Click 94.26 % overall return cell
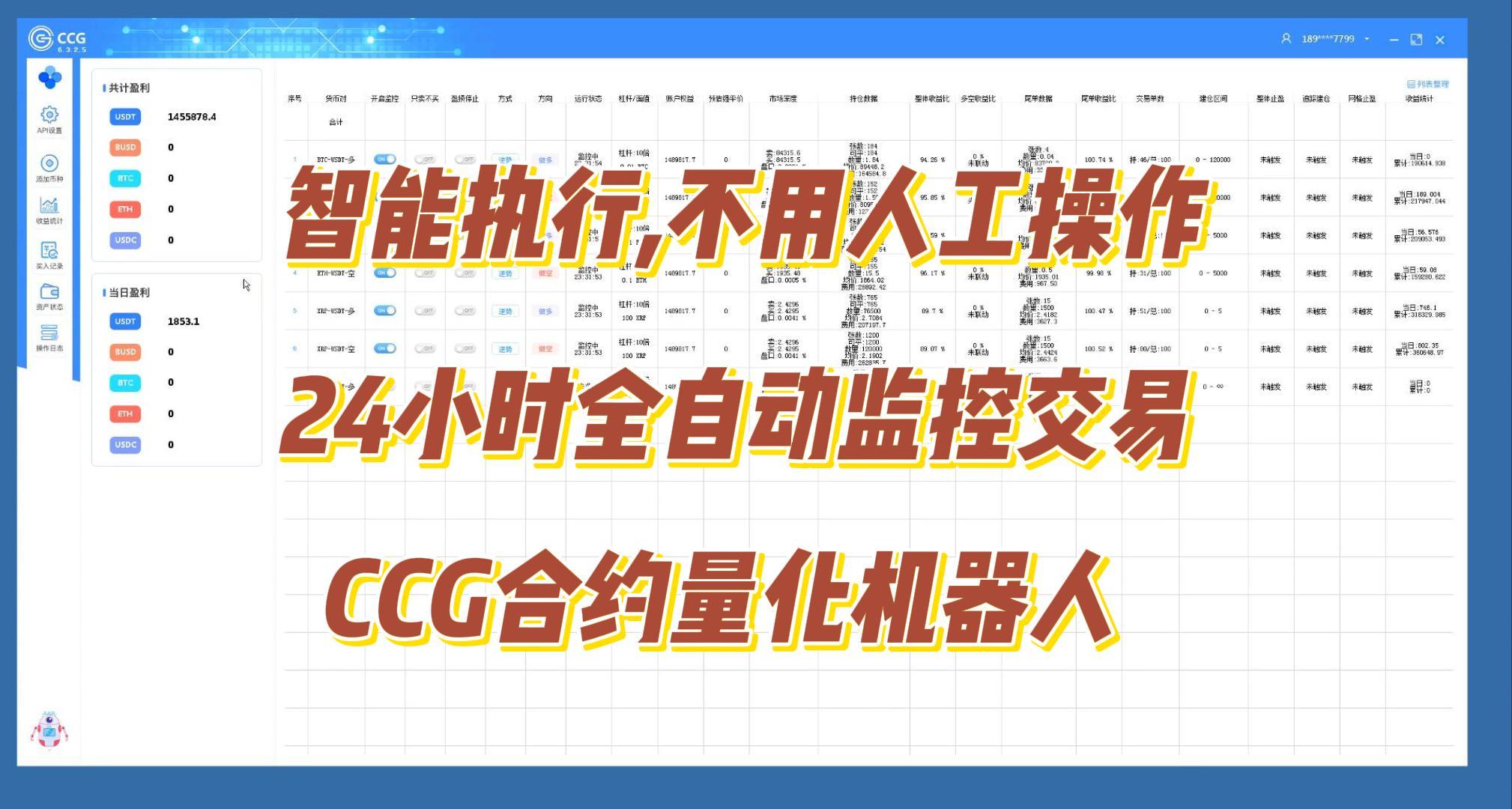 932,160
